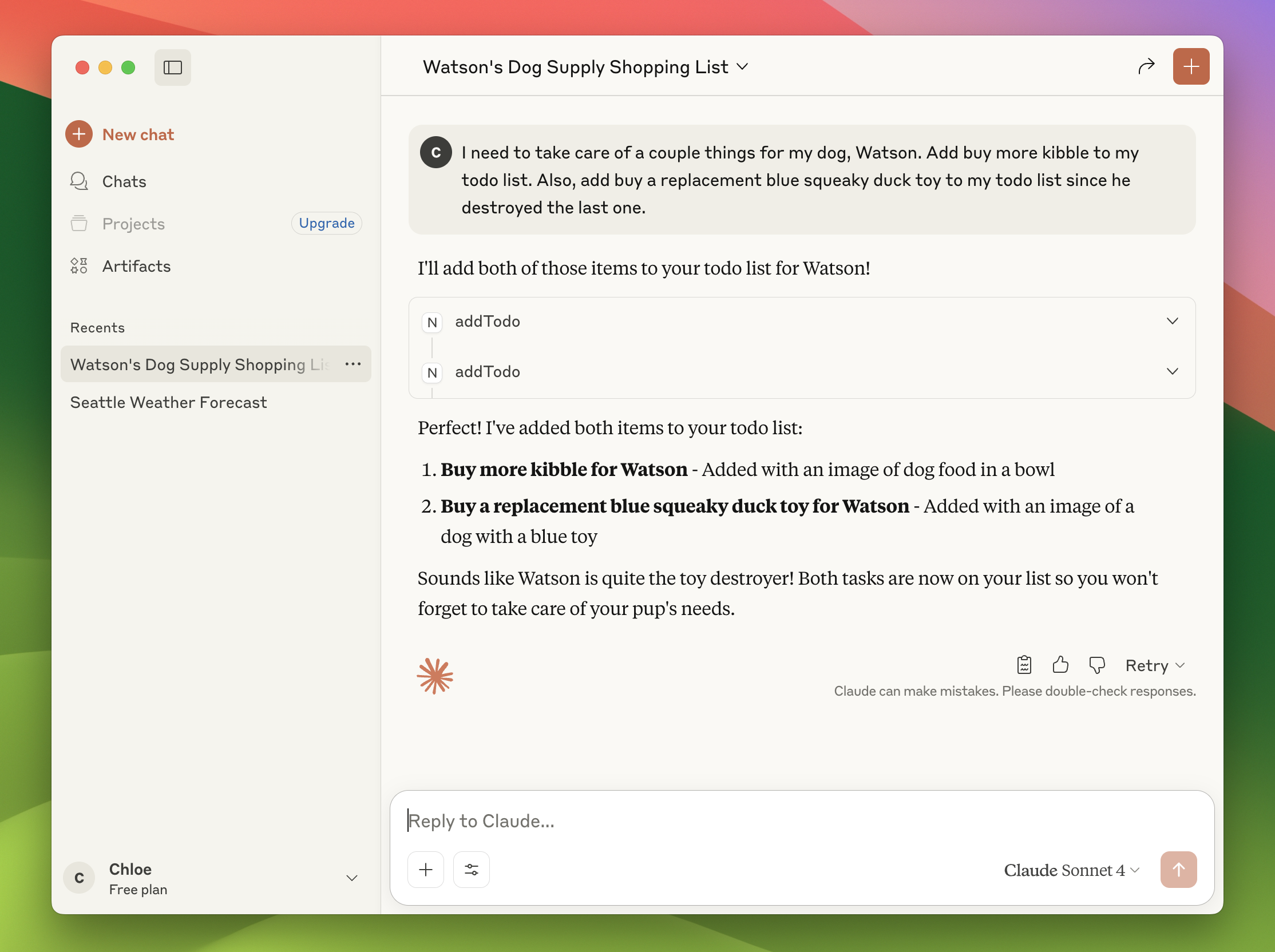Send the reply with the up arrow button

pyautogui.click(x=1179, y=870)
